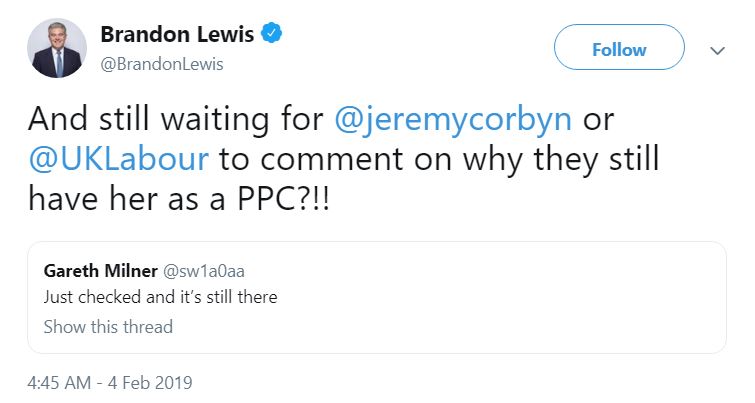Open the @BrandonLewis handle link
Screen dimensions: 755x403
(x=161, y=64)
